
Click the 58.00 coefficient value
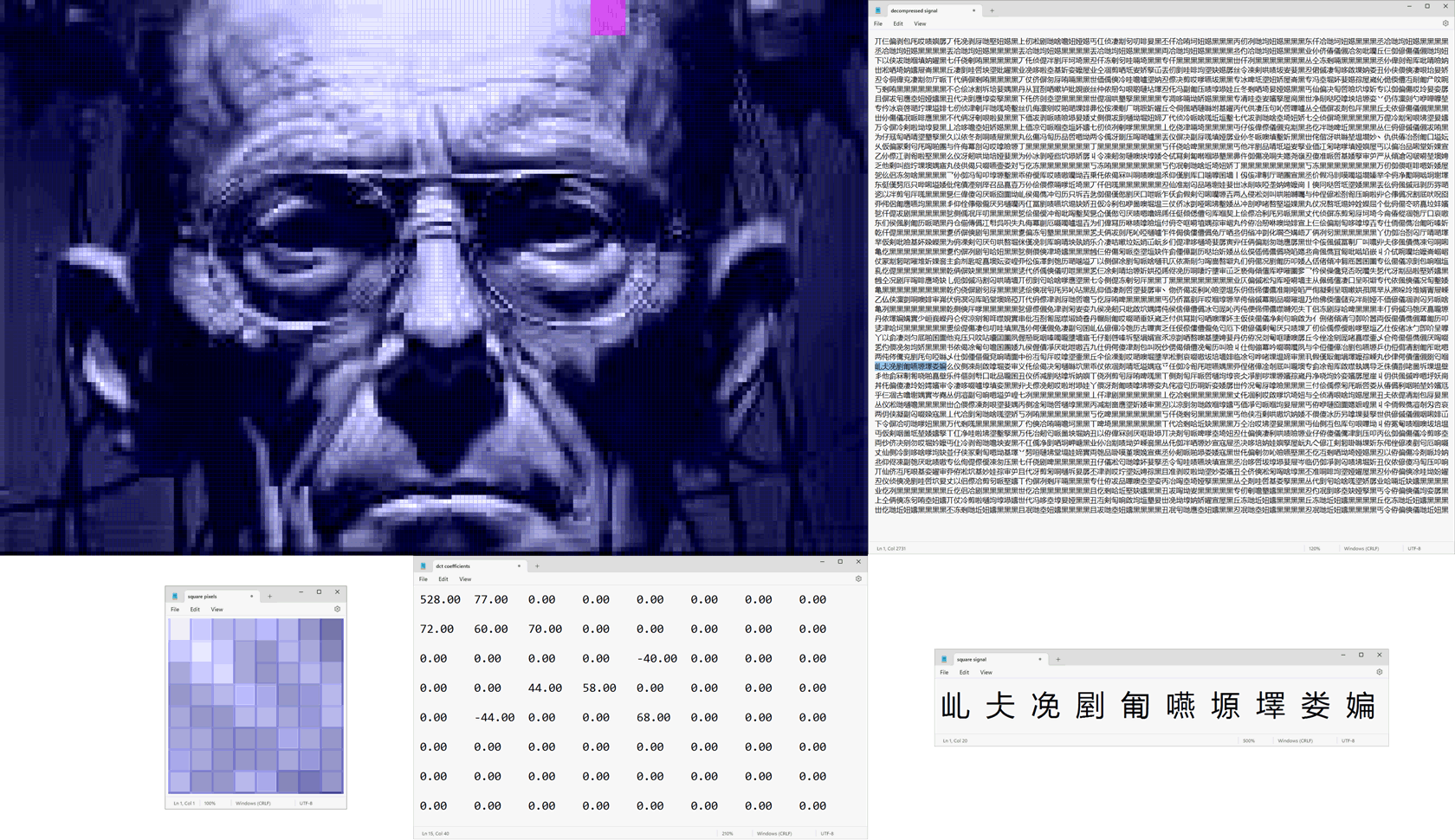click(599, 688)
